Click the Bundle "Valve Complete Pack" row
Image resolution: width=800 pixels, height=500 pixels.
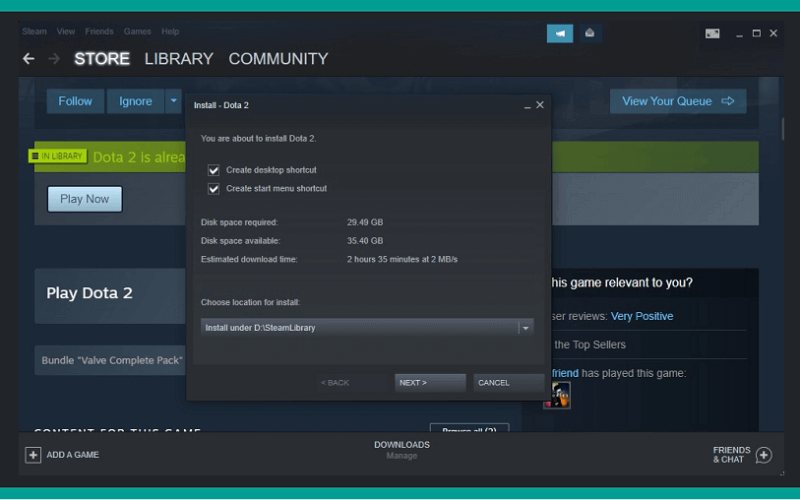(110, 360)
